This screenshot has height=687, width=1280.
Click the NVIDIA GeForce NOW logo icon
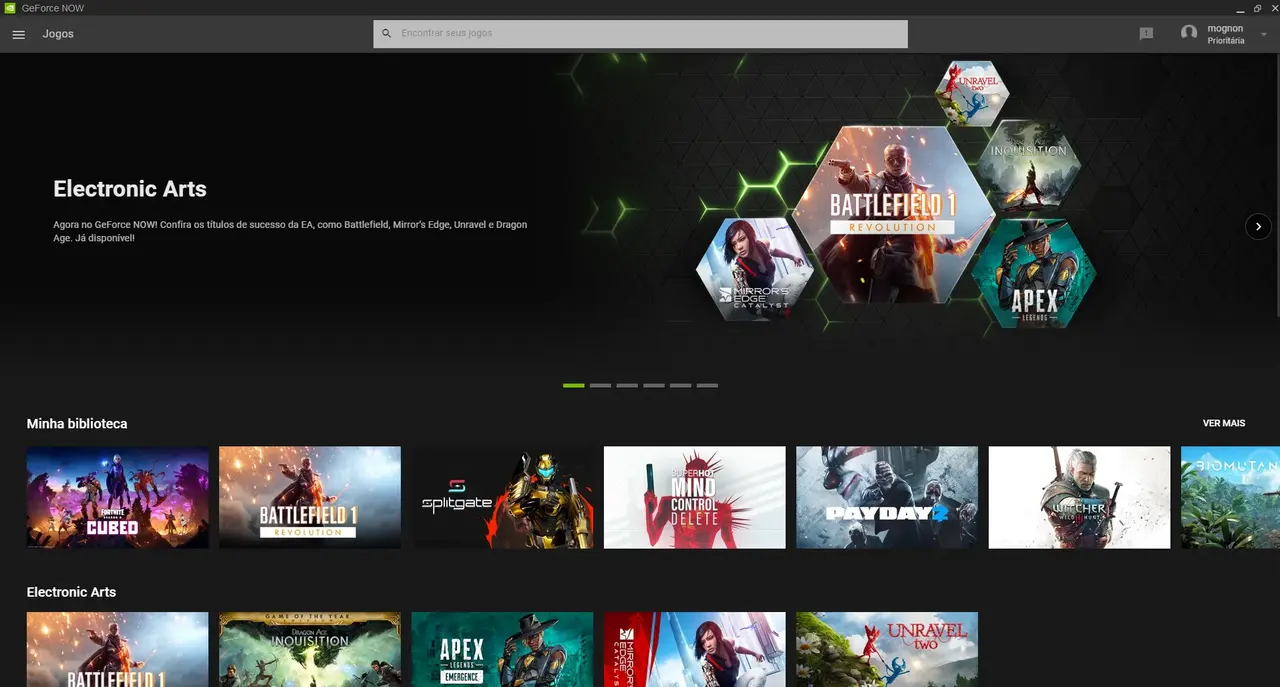[x=9, y=8]
